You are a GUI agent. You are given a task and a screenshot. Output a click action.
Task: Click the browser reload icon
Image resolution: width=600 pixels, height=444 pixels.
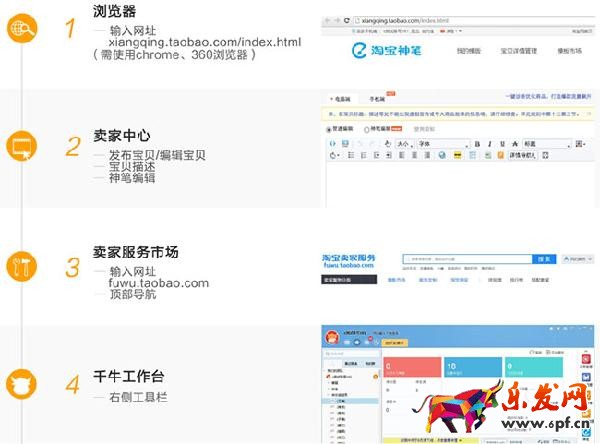point(348,20)
